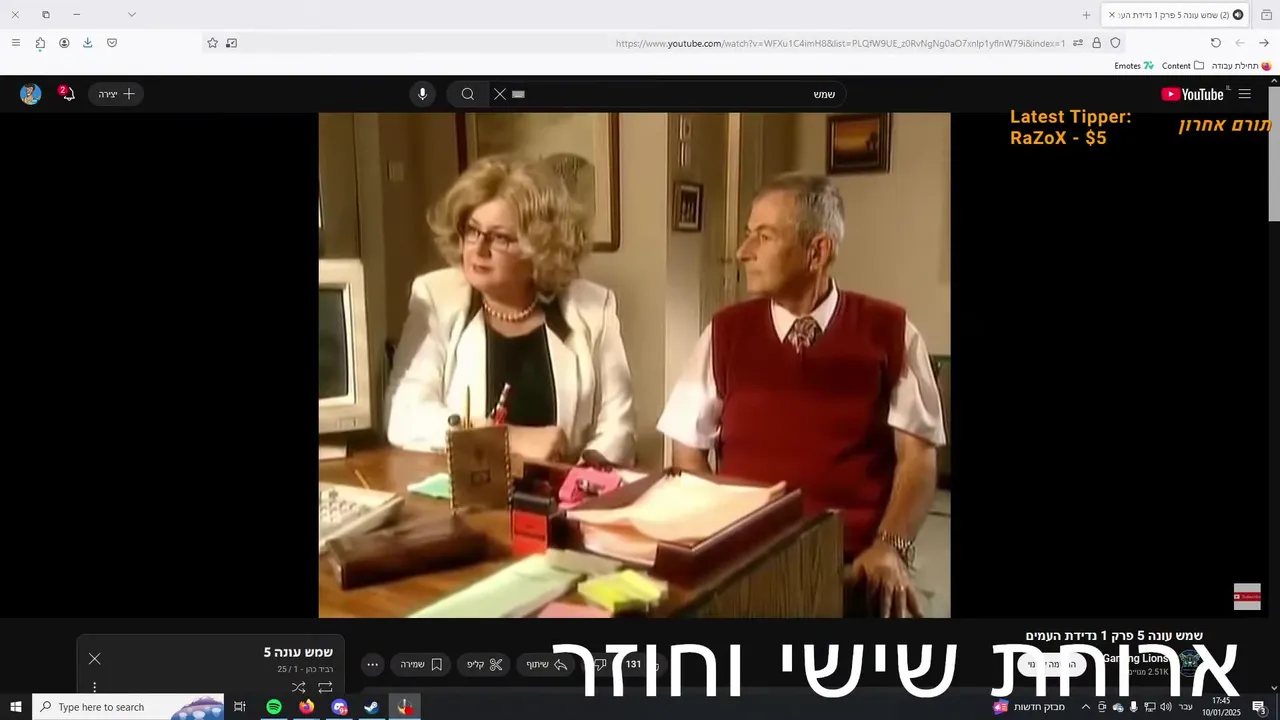The height and width of the screenshot is (720, 1280).
Task: Click the tray volume speaker icon
Action: pyautogui.click(x=1166, y=707)
